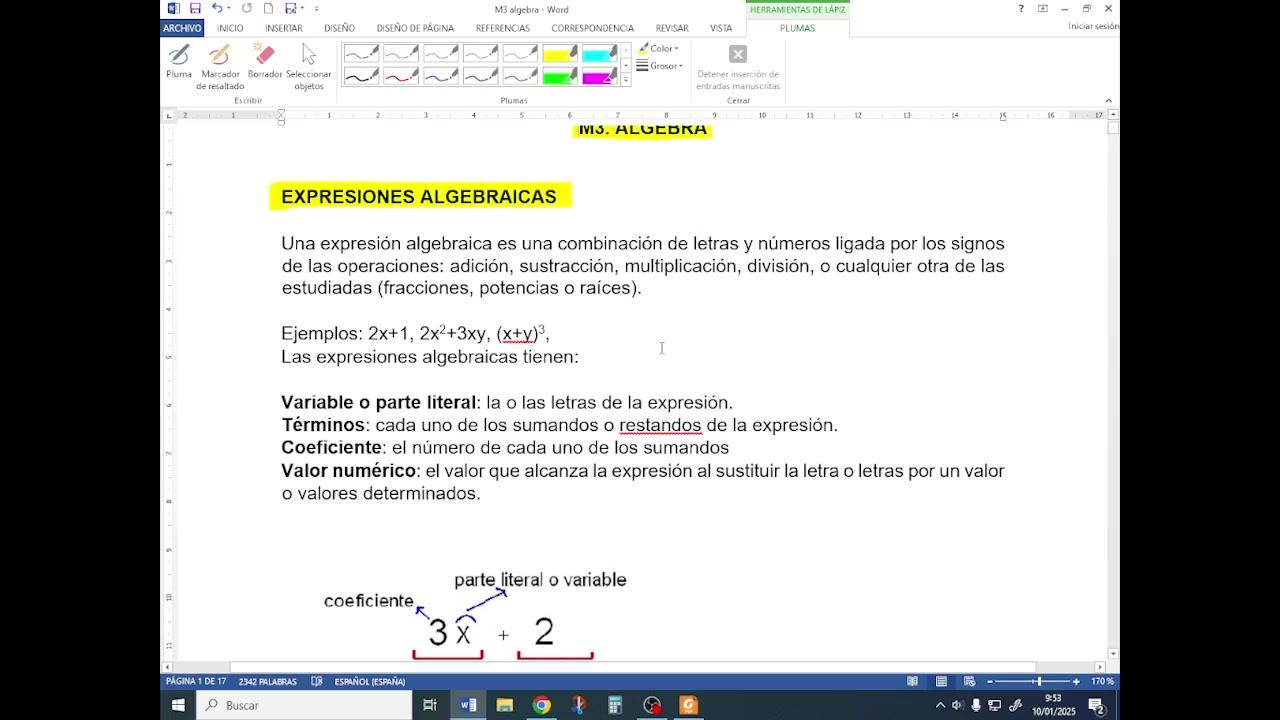Switch to Read Mode view
The image size is (1280, 720).
(913, 681)
